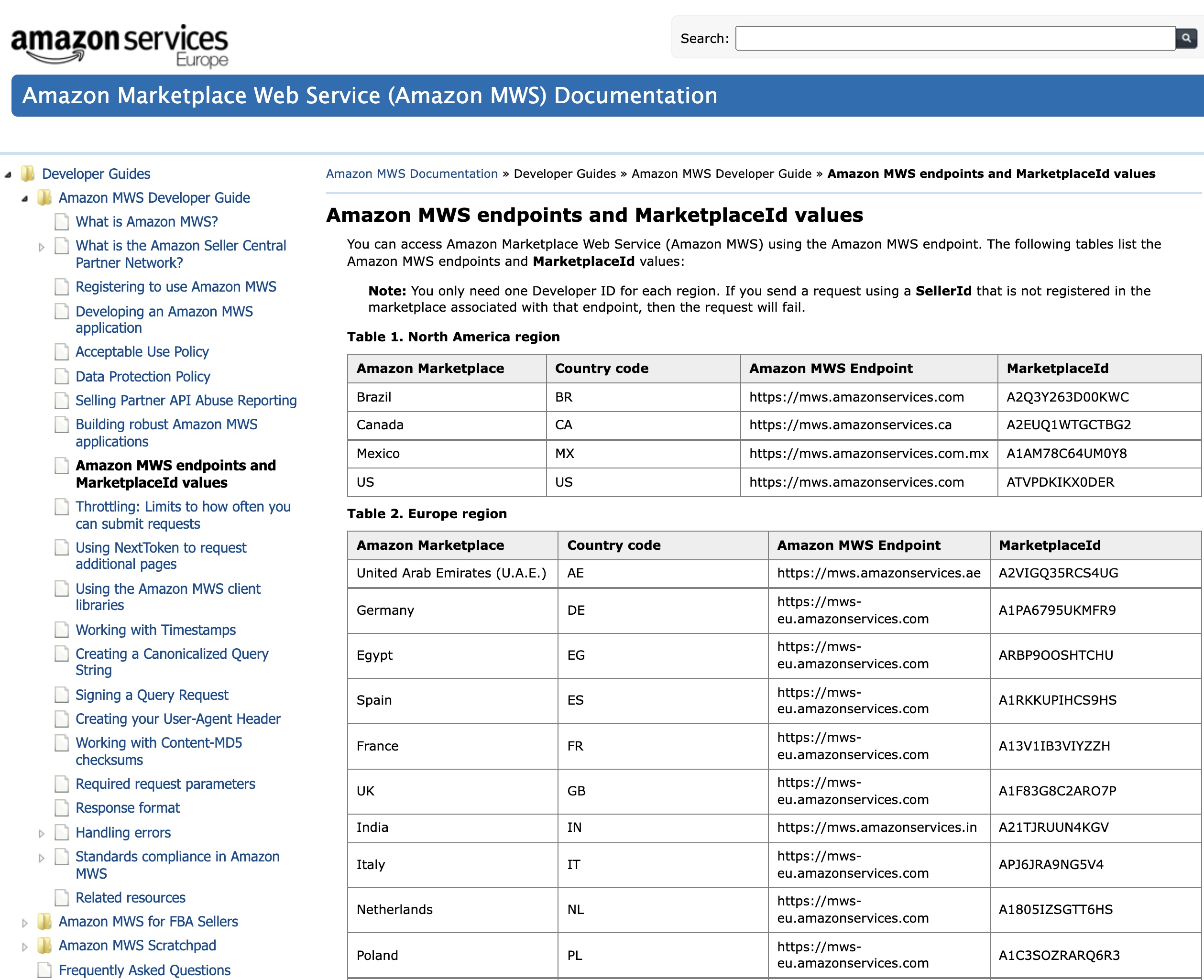Screen dimensions: 1204x980
Task: Click the Amazon MWS Documentation blue banner title
Action: pos(370,96)
